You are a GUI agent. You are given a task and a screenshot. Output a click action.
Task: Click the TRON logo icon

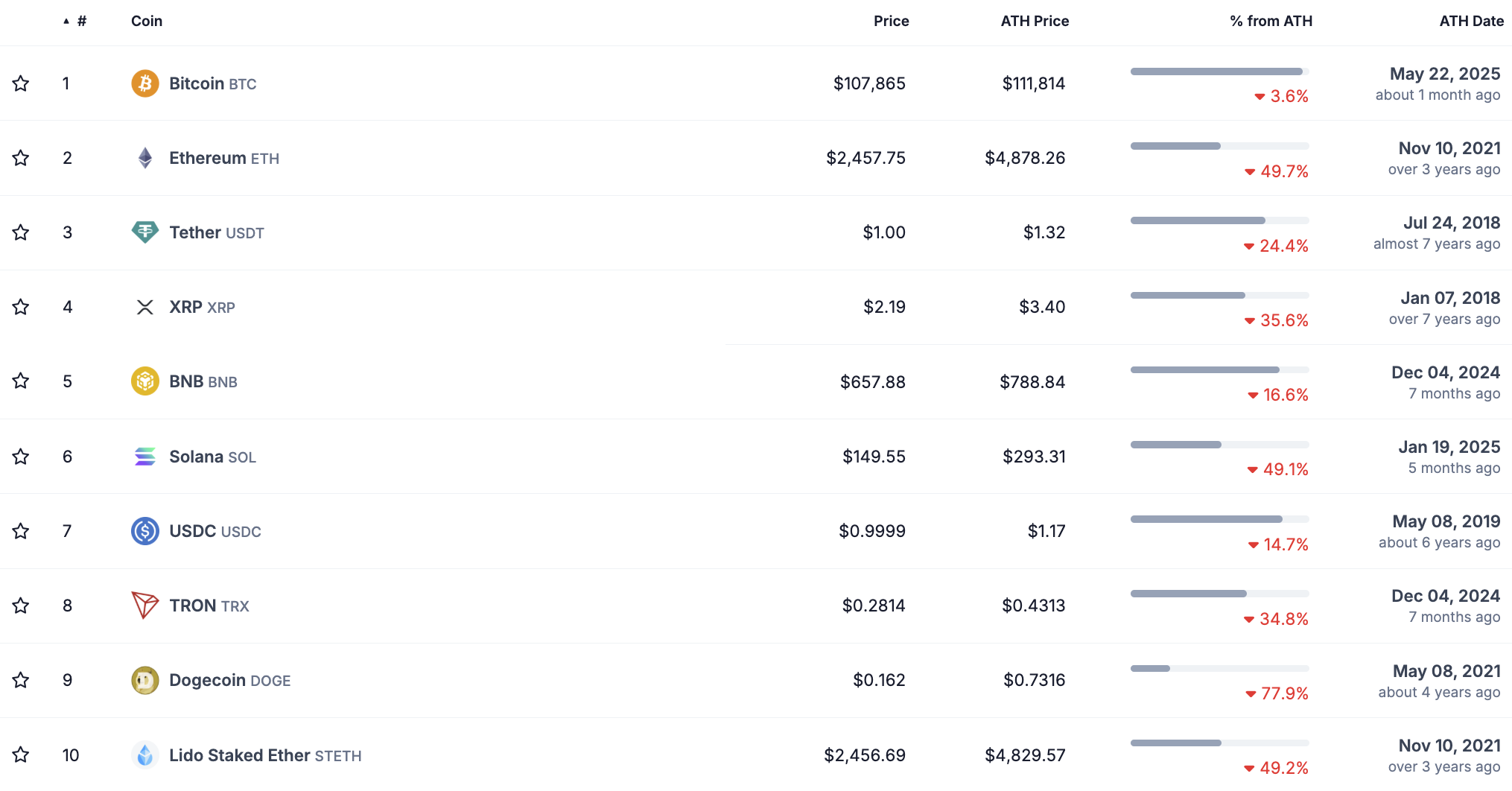point(145,606)
